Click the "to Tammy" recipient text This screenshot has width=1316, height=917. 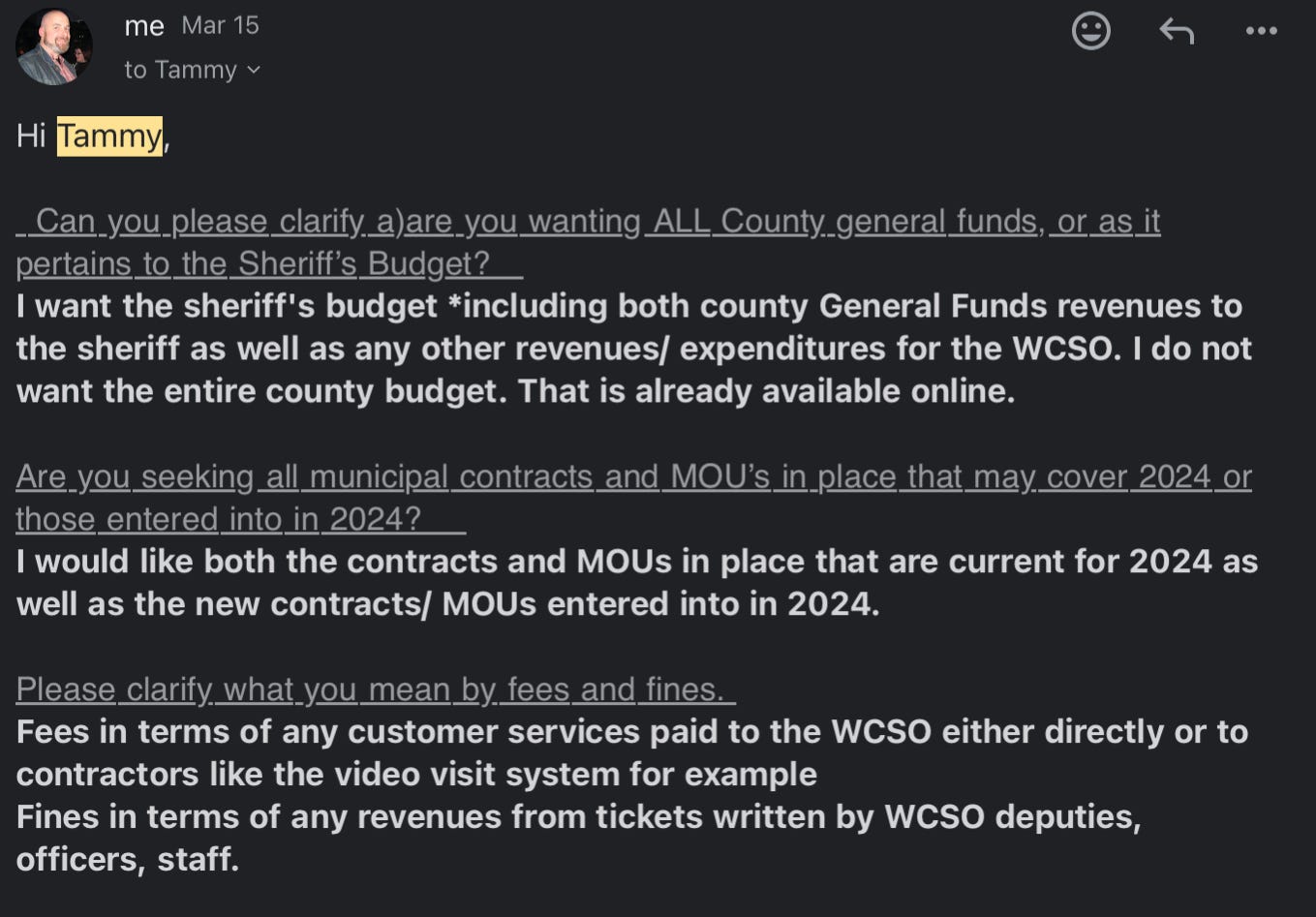click(180, 71)
